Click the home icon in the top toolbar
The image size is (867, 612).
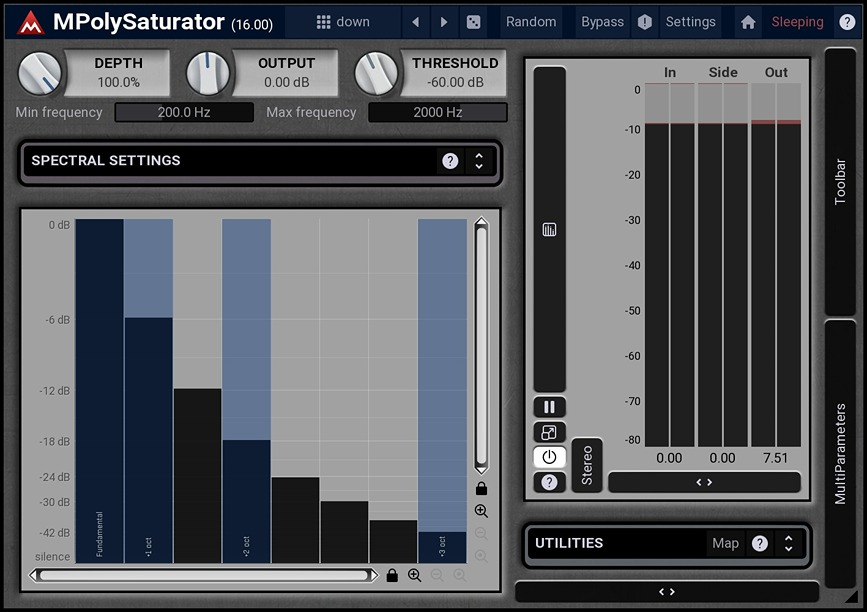[x=747, y=21]
